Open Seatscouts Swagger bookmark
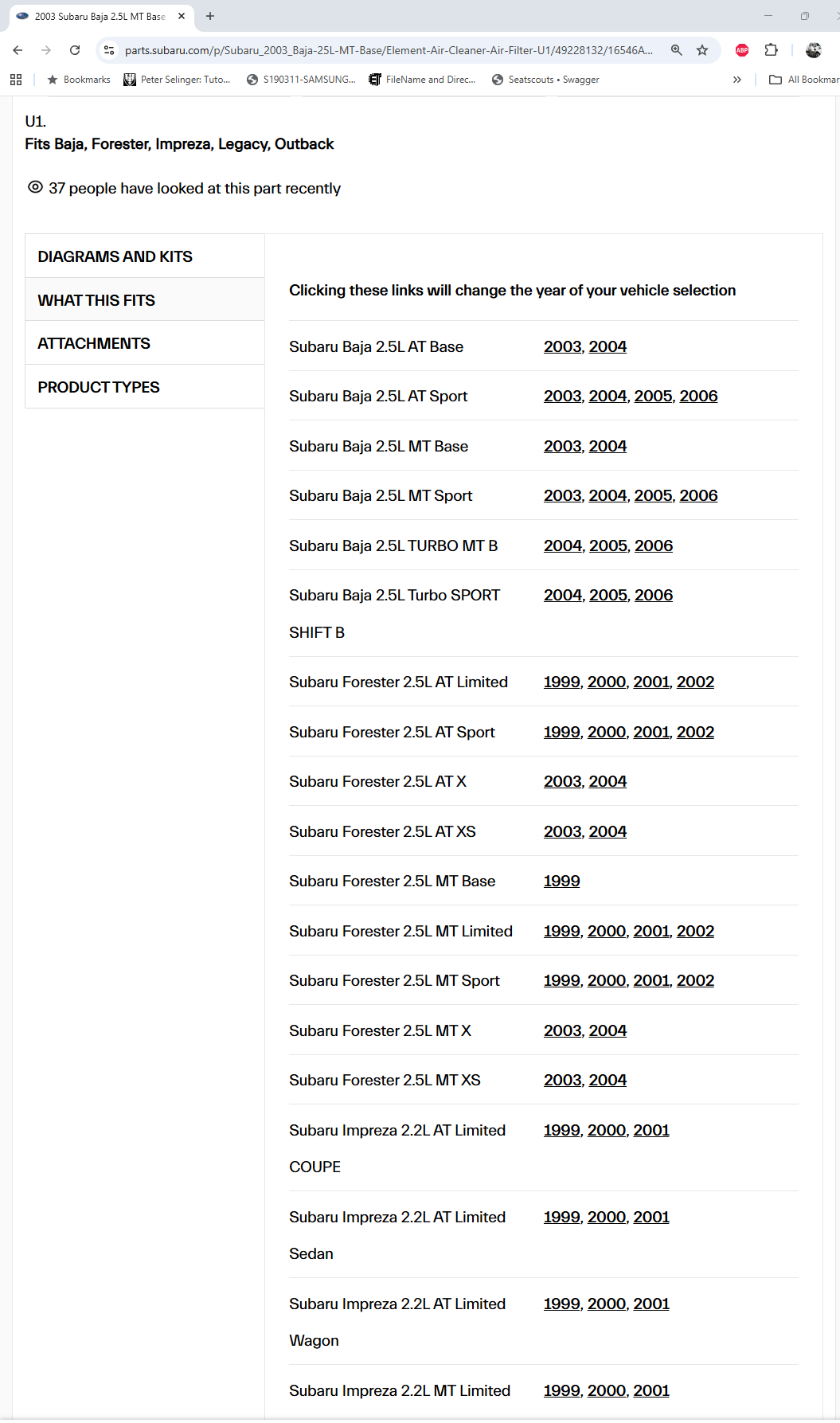The image size is (840, 1423). coord(553,80)
